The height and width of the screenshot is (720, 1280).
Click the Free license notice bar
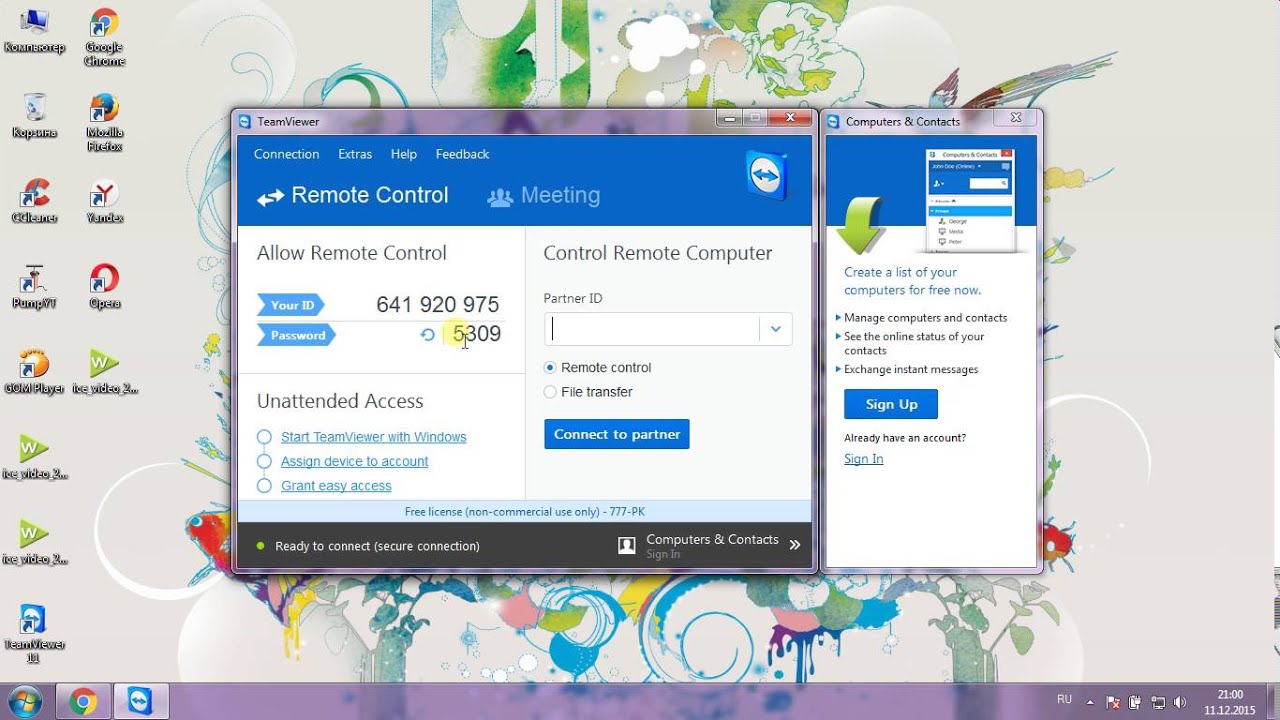[524, 511]
